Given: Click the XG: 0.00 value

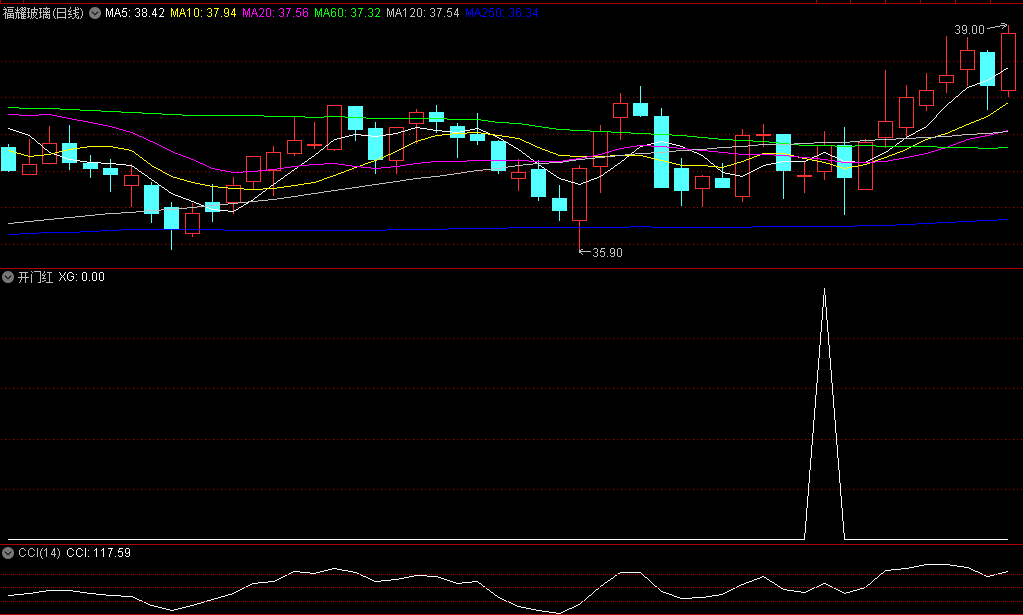Looking at the screenshot, I should 82,277.
